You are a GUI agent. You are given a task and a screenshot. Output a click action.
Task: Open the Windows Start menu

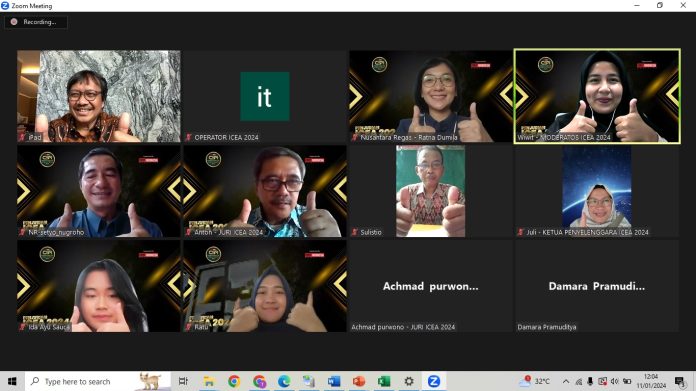pyautogui.click(x=12, y=381)
